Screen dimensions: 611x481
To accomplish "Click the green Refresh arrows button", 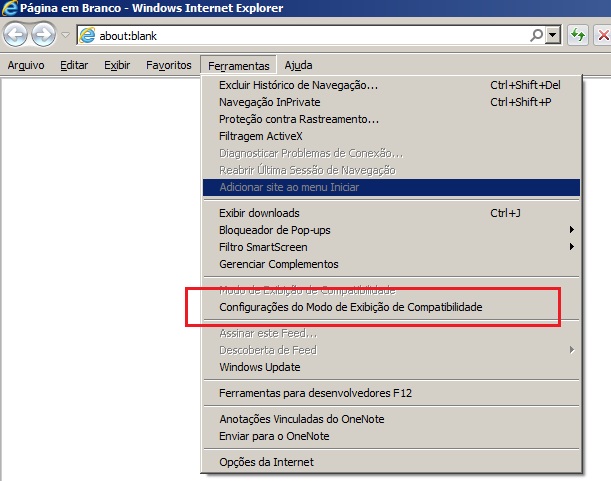I will click(x=577, y=35).
